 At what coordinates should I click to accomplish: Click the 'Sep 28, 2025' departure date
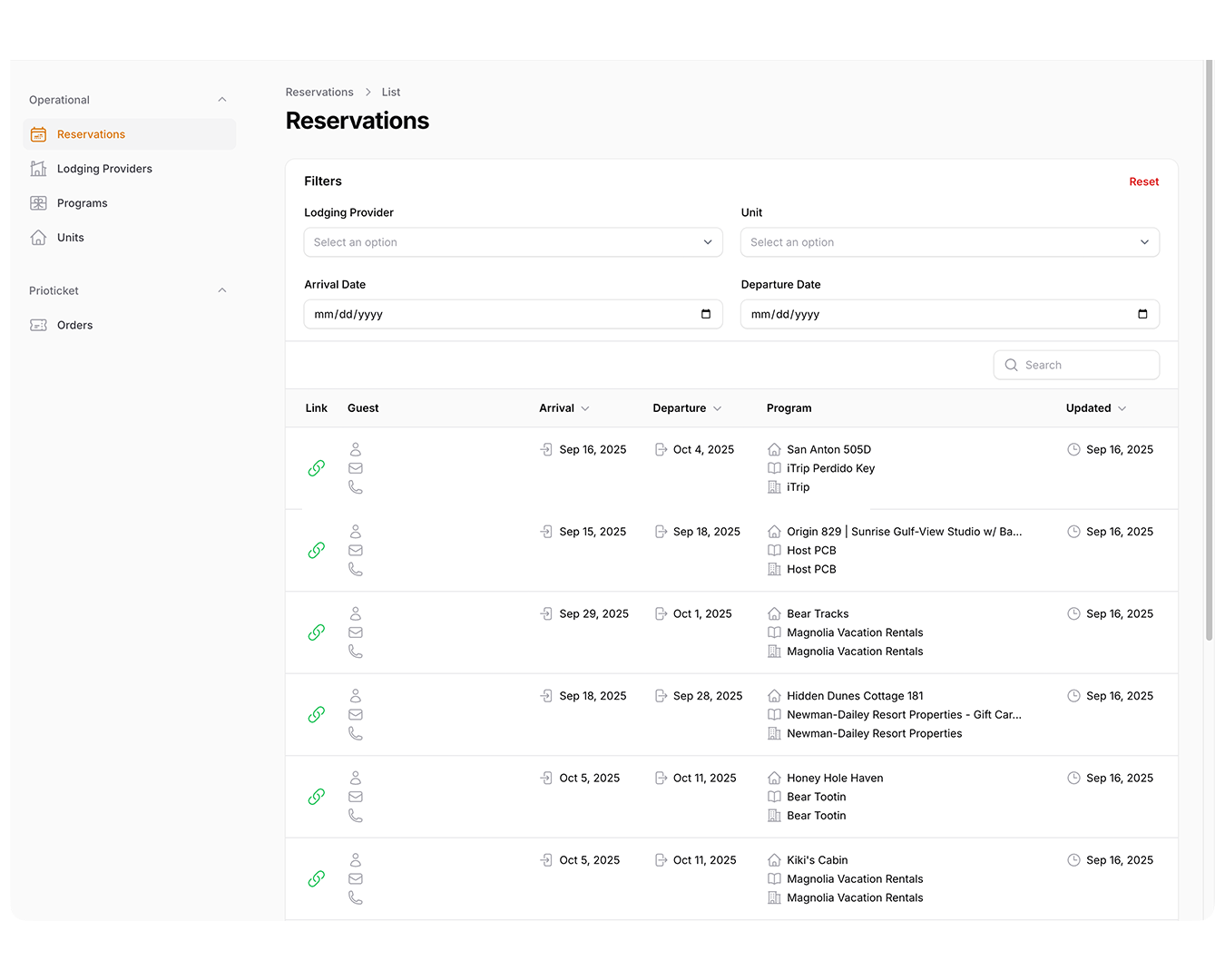[708, 696]
